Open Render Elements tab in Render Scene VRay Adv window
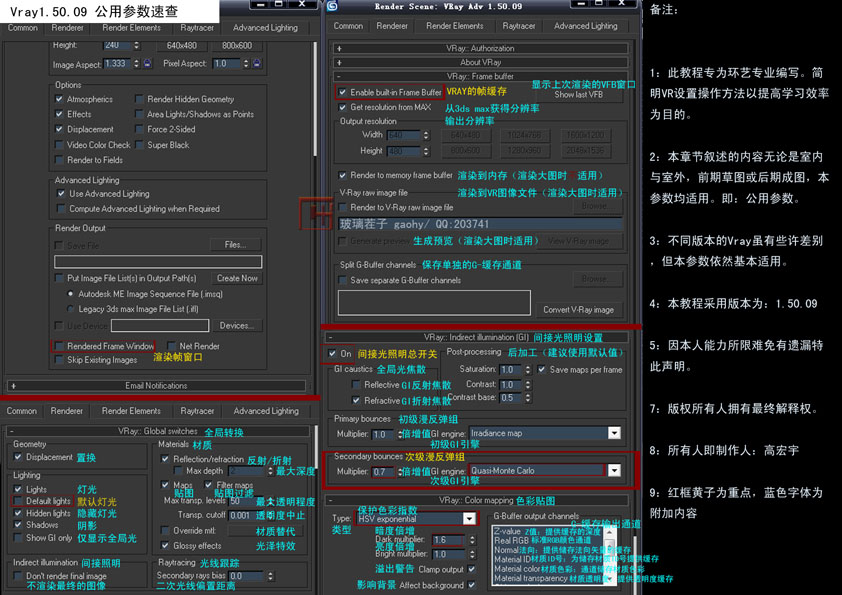 pyautogui.click(x=455, y=26)
